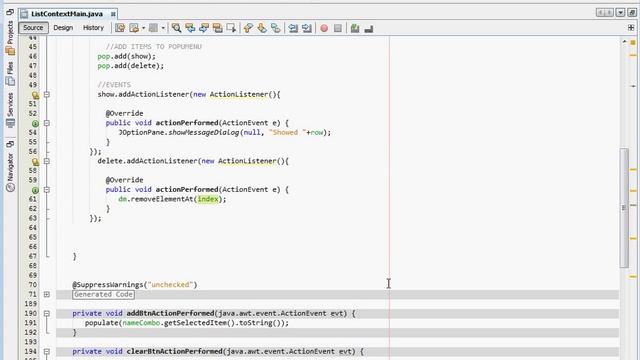
Task: Open back navigation history dropdown arrow
Action: [143, 28]
